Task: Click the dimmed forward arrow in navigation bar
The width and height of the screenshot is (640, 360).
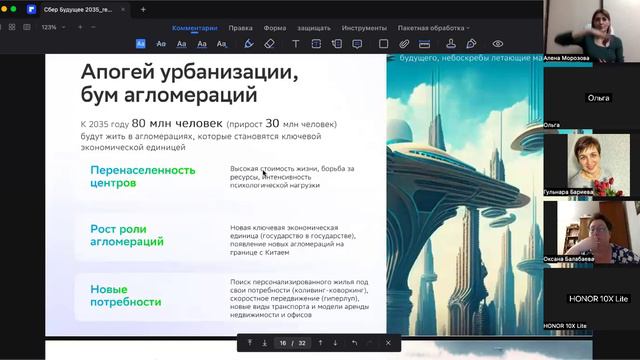Action: pyautogui.click(x=370, y=343)
